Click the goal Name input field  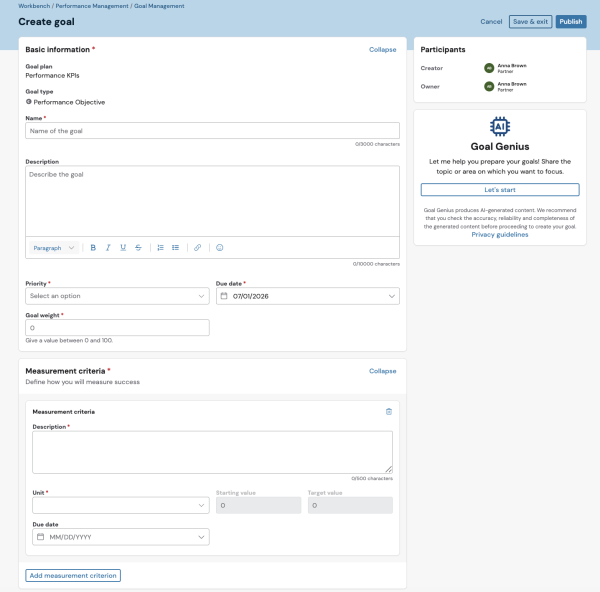212,130
